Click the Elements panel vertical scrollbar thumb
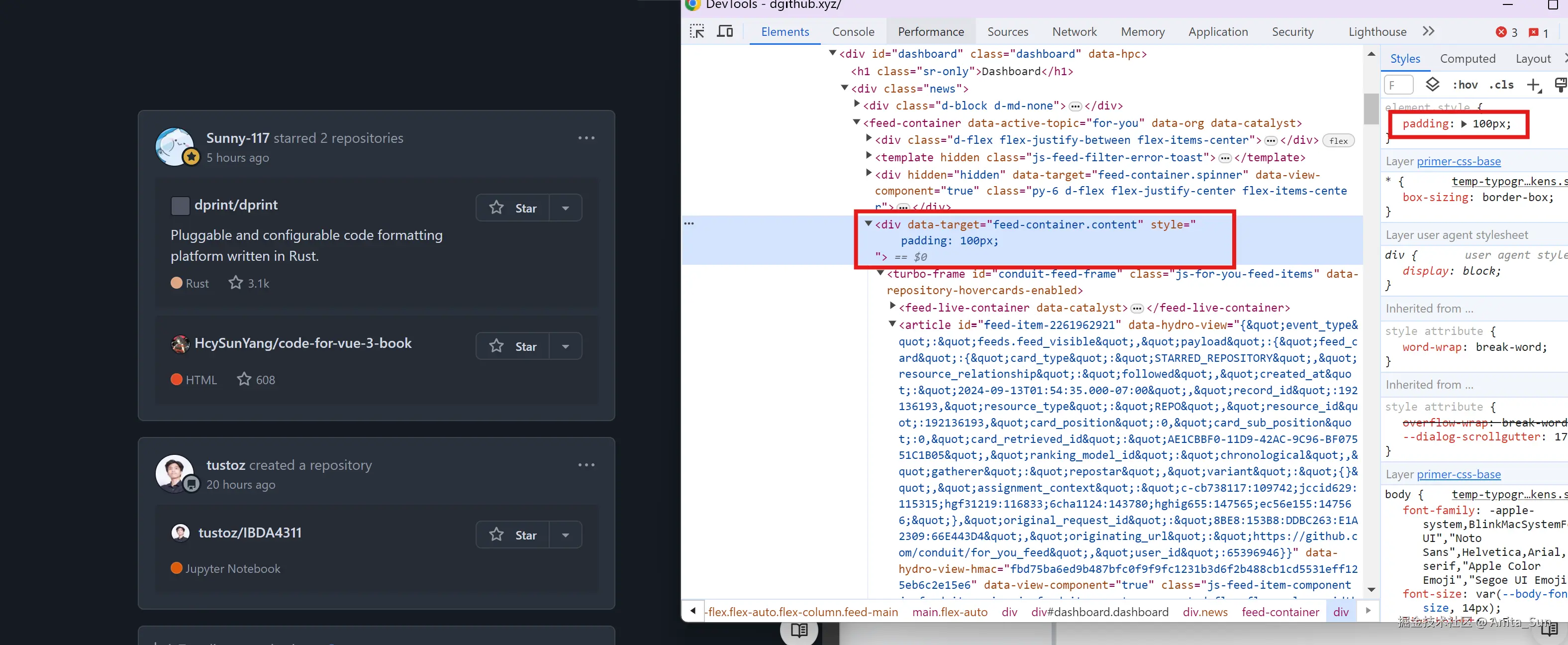Viewport: 1568px width, 645px height. [1371, 108]
